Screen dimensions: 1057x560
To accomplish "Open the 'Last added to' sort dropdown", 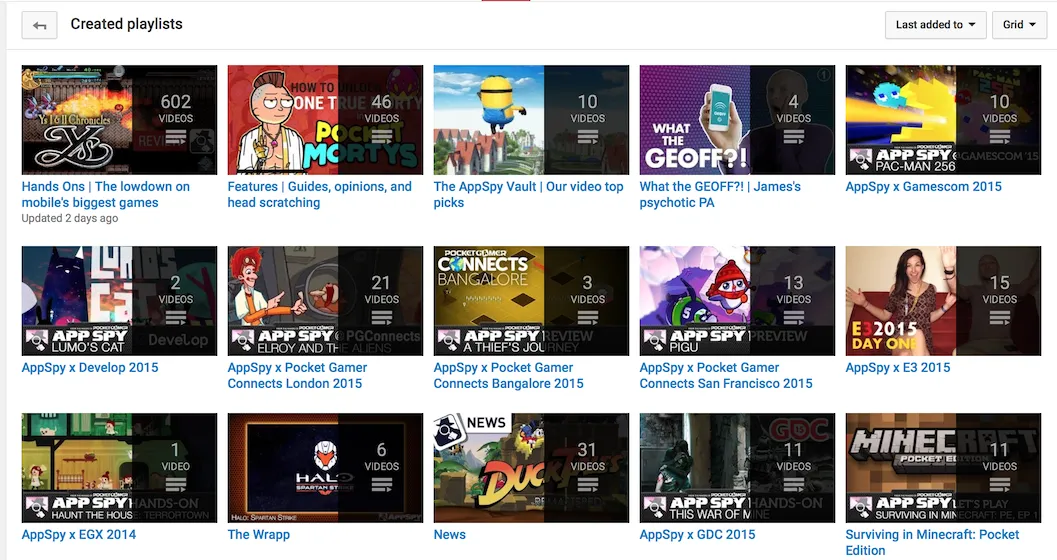I will coord(936,25).
